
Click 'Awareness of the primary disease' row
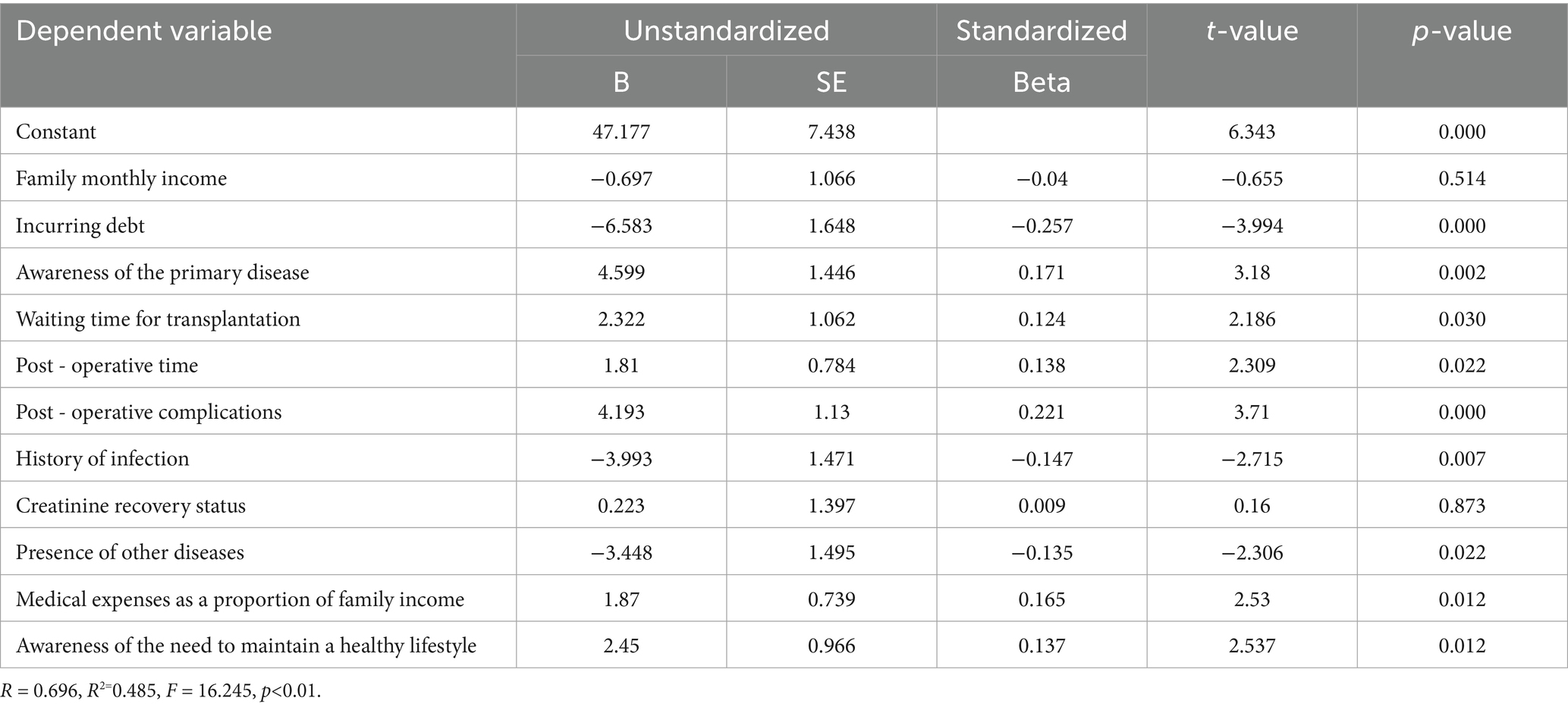[162, 272]
